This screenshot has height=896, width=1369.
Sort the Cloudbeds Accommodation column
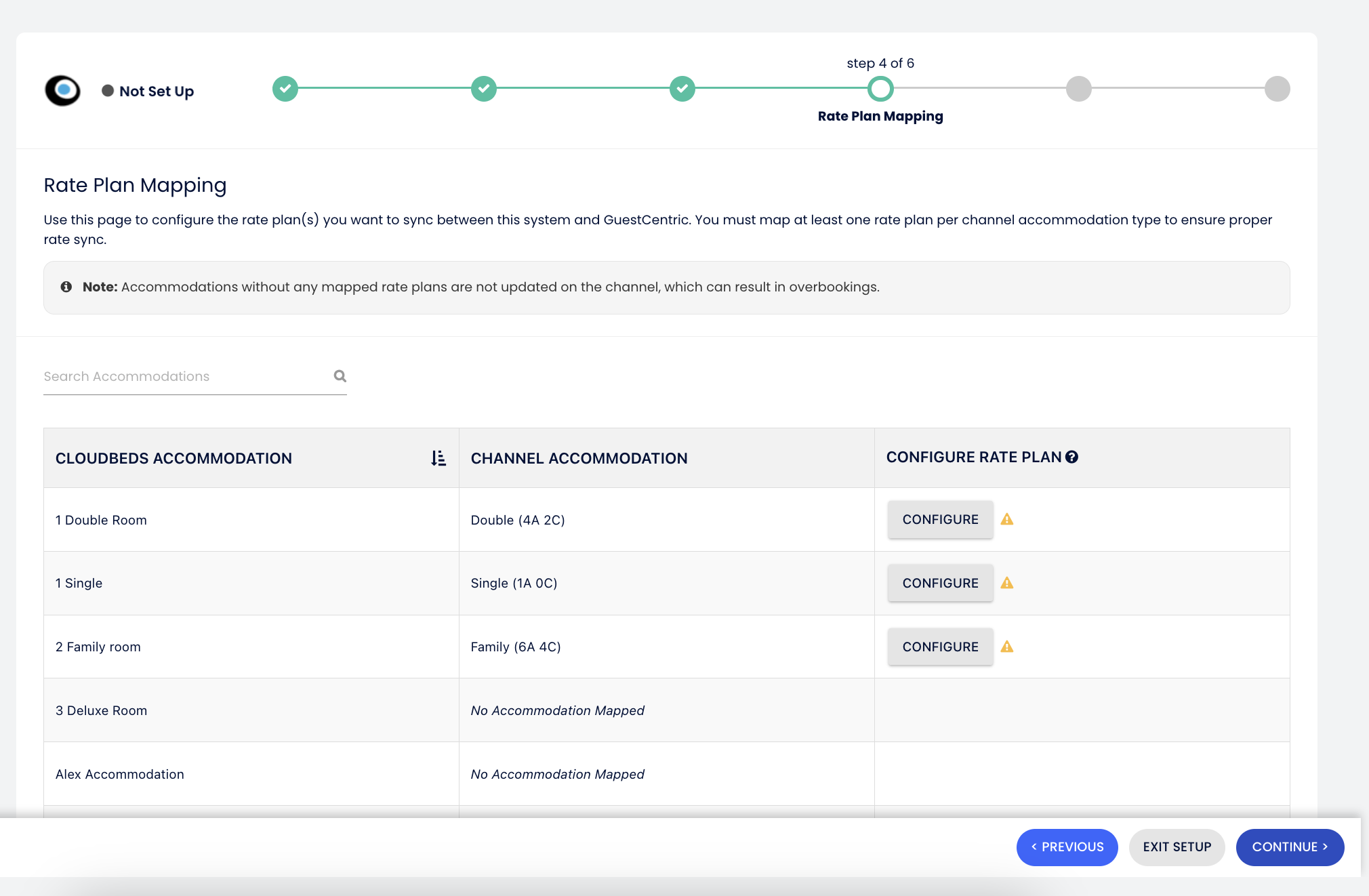click(x=438, y=458)
